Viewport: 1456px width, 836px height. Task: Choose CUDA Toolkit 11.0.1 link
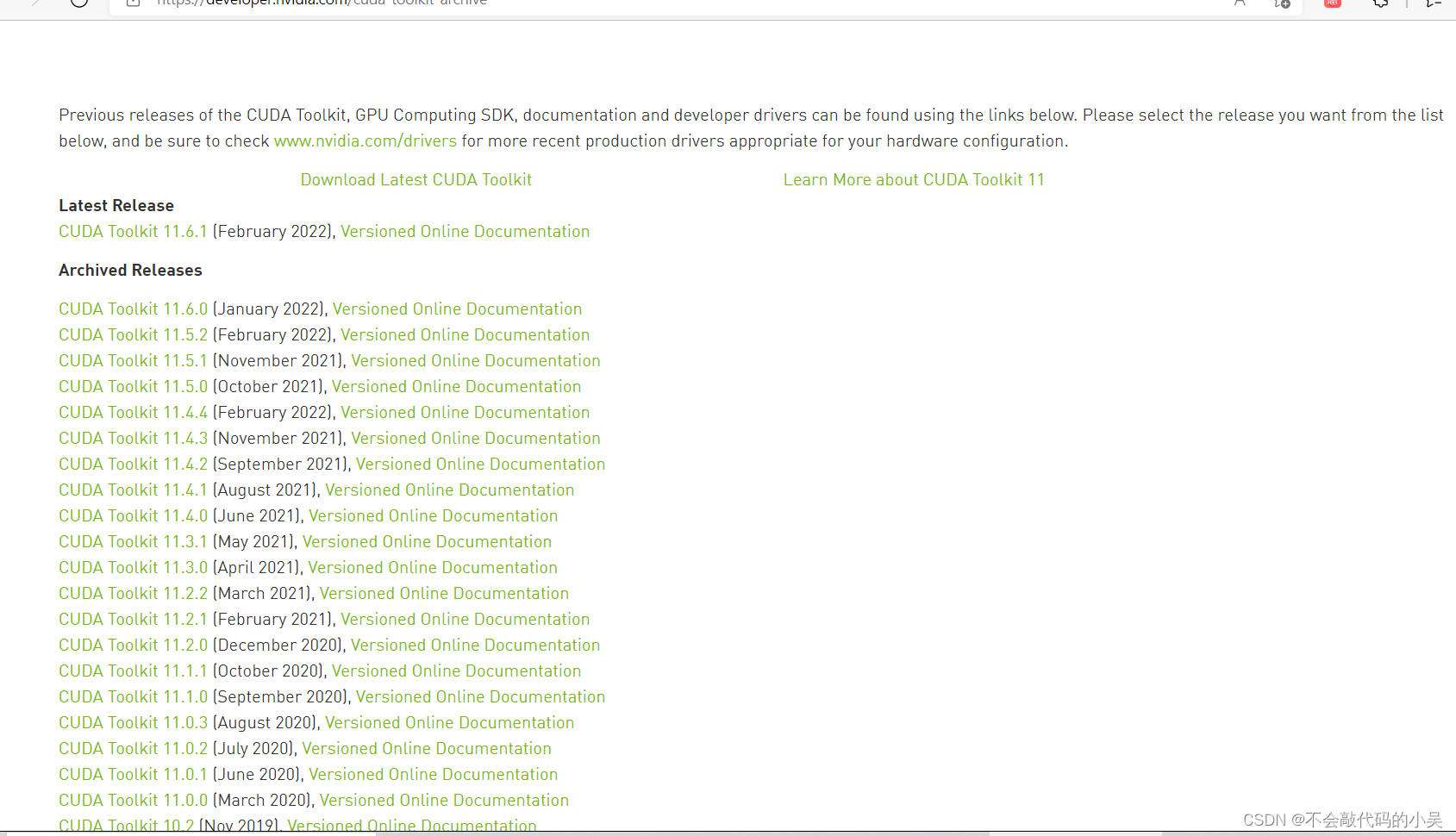click(134, 775)
